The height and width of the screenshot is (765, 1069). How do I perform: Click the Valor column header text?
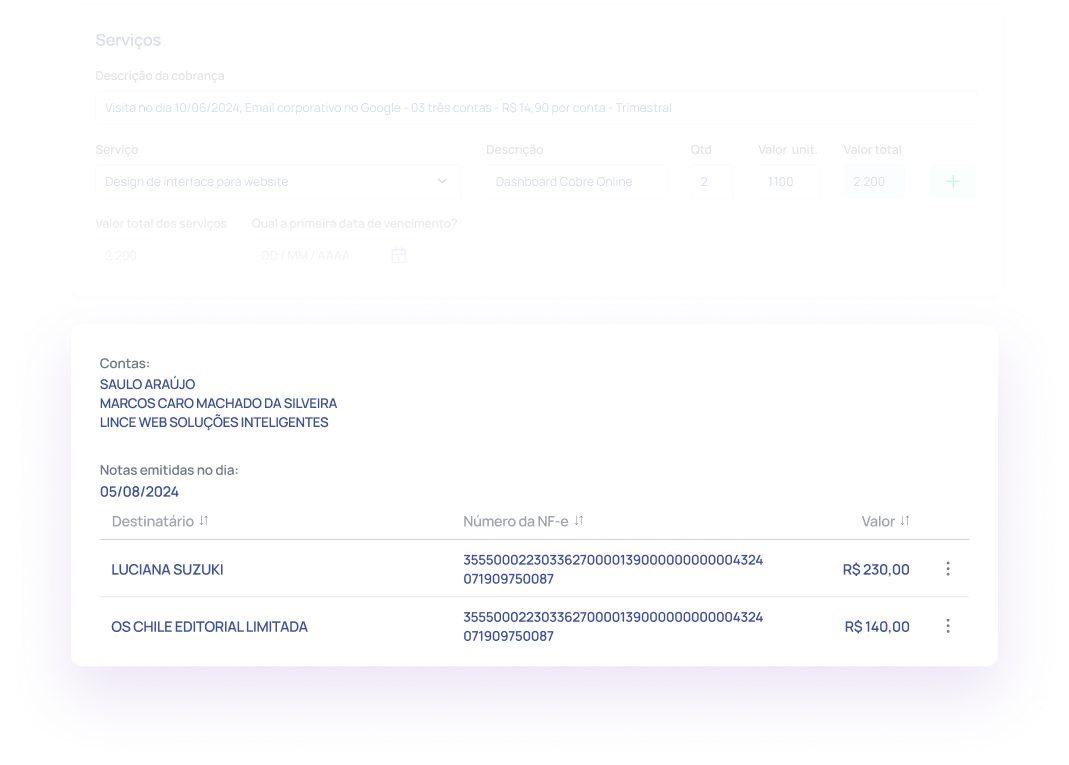pos(878,522)
